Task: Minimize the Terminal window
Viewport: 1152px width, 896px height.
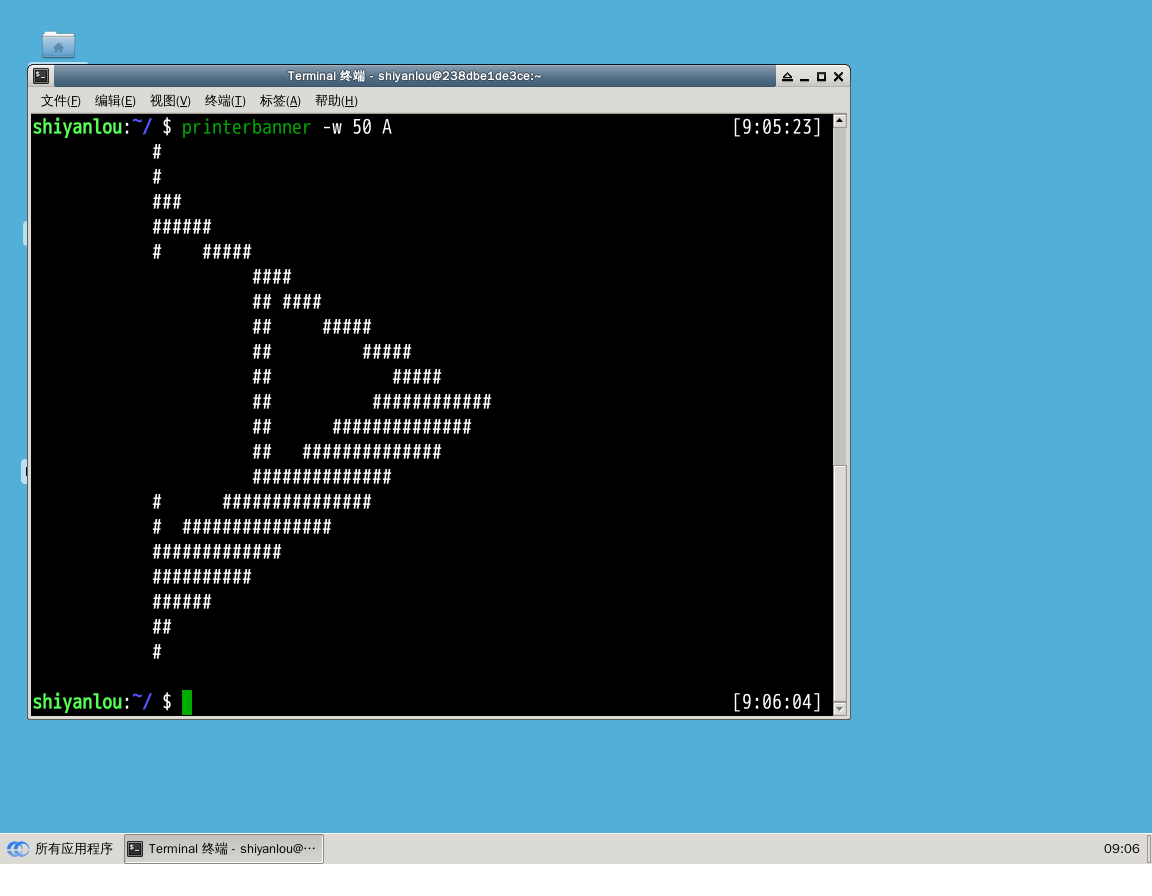Action: 804,77
